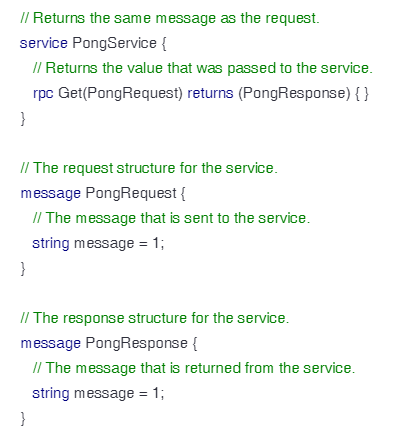This screenshot has width=407, height=438.
Task: Click the message keyword before PongRequest
Action: (x=51, y=194)
